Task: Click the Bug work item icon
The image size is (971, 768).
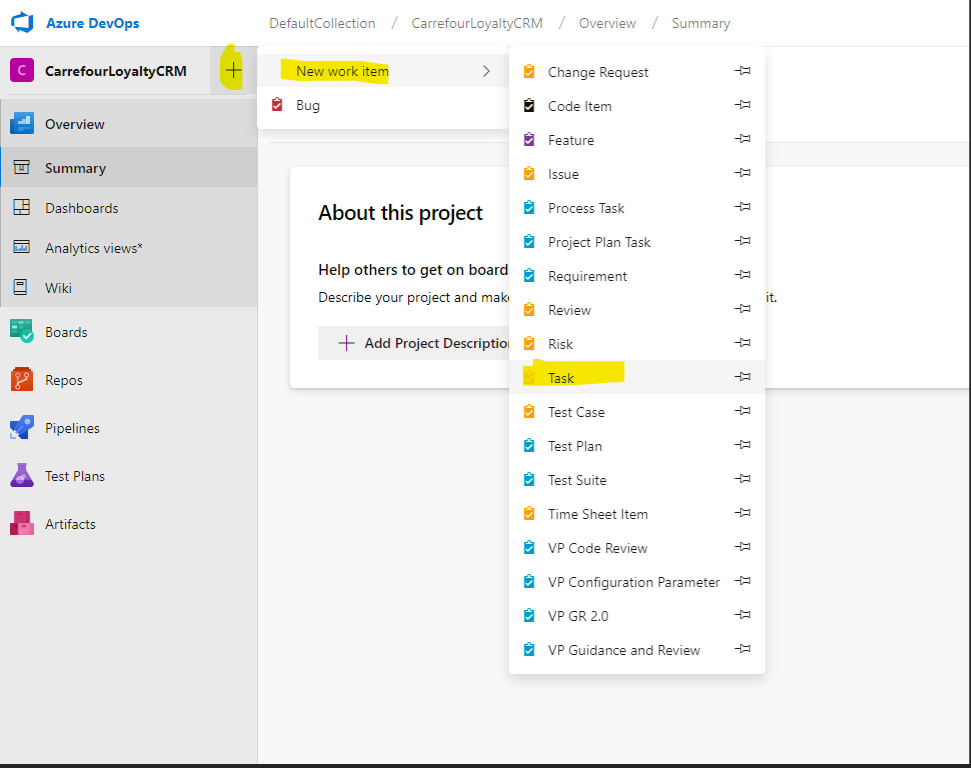Action: point(277,105)
